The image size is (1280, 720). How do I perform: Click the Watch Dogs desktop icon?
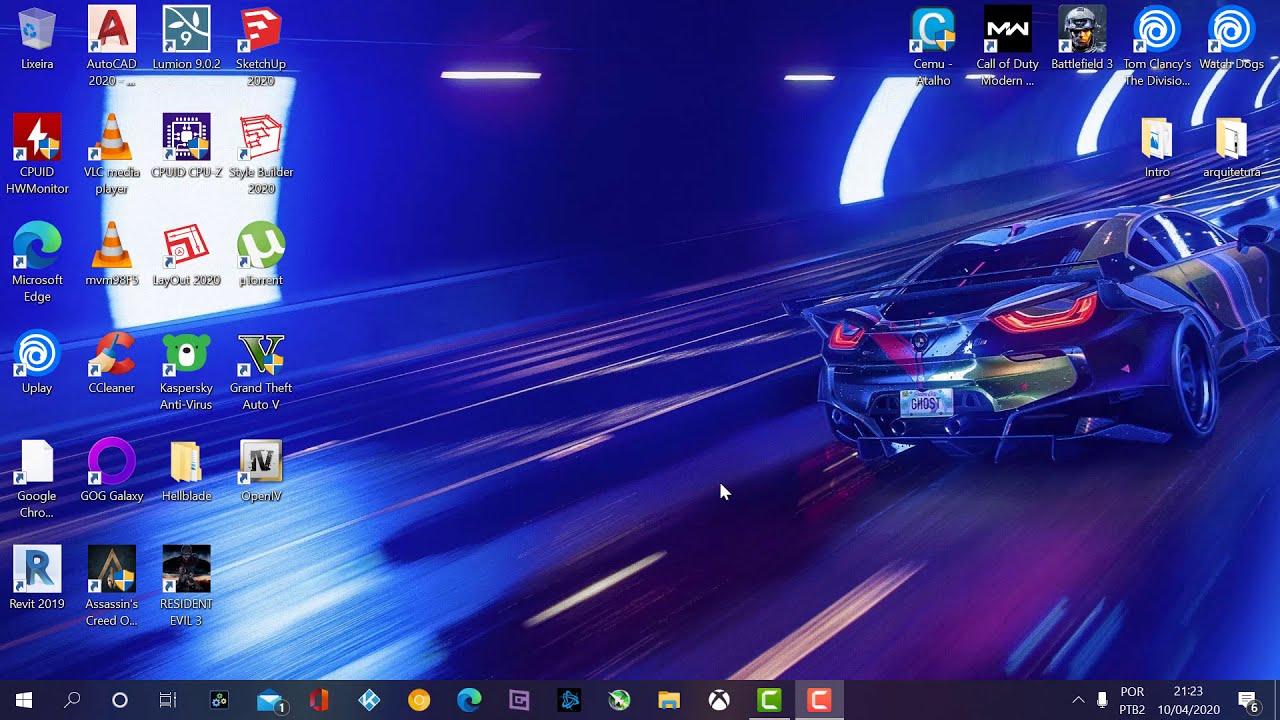(x=1231, y=39)
